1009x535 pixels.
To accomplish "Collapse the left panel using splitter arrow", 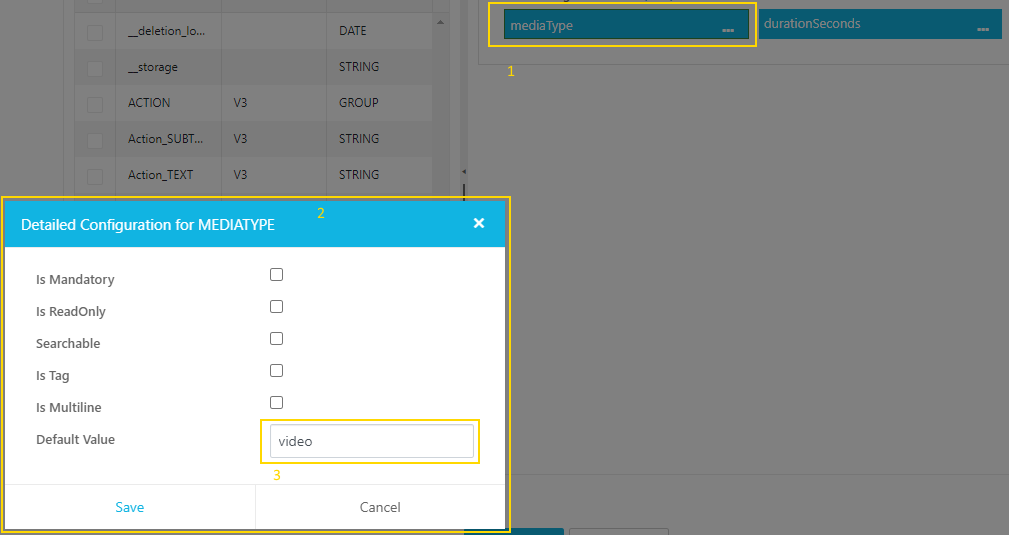I will tap(463, 173).
